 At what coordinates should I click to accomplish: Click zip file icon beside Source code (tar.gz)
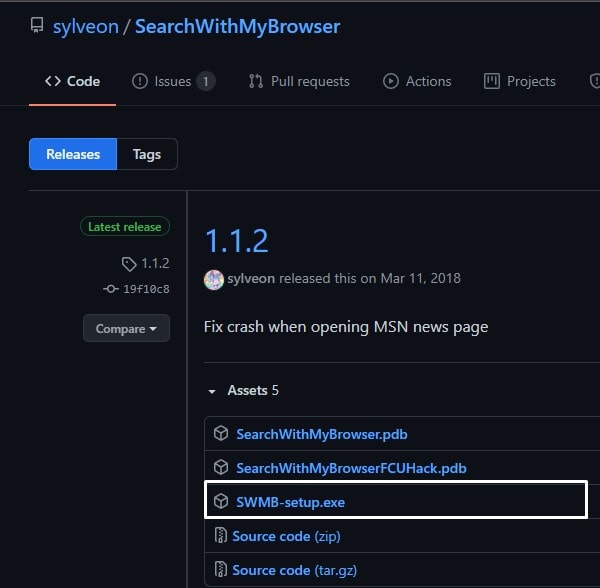[220, 569]
